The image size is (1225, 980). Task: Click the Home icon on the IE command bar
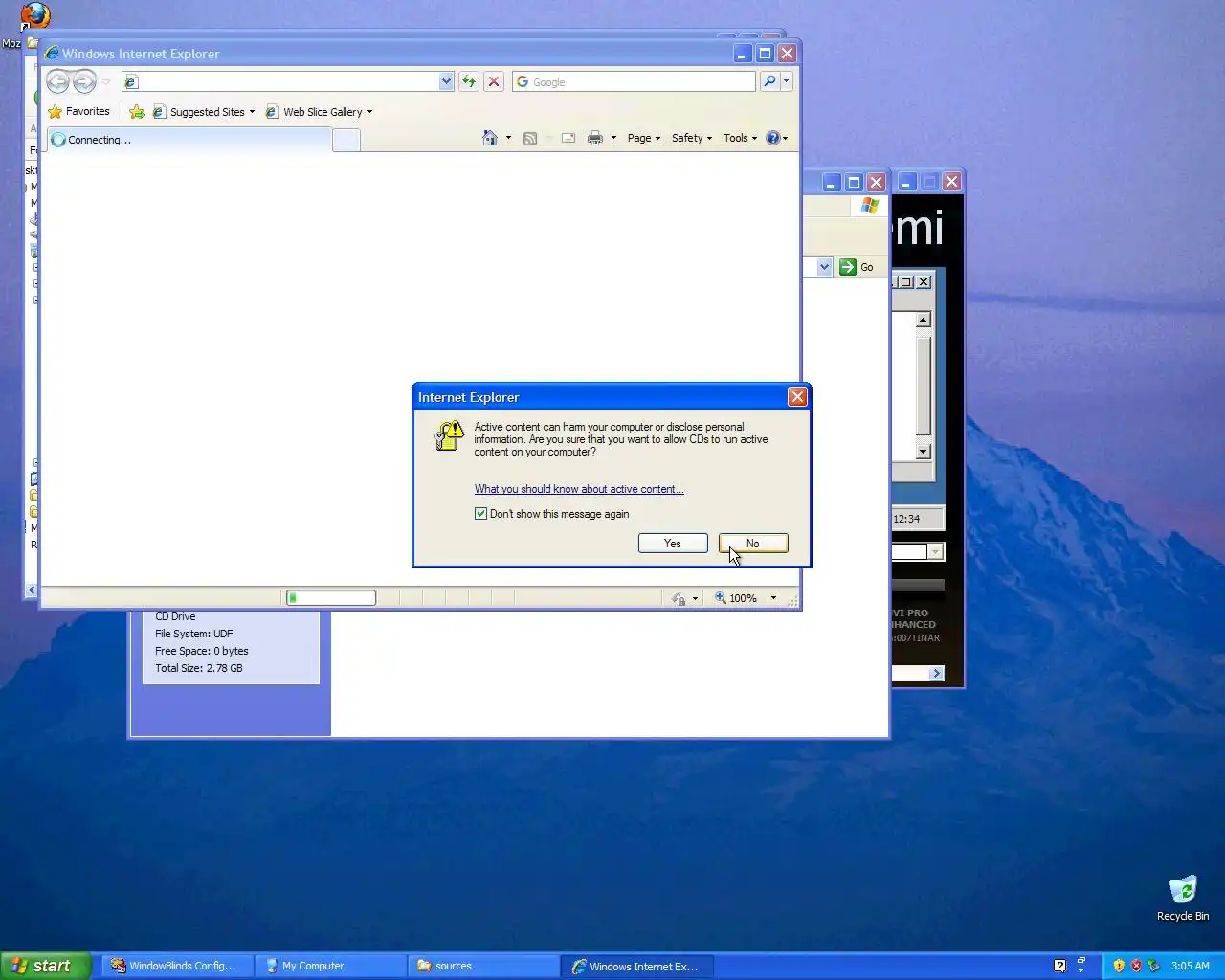click(490, 138)
